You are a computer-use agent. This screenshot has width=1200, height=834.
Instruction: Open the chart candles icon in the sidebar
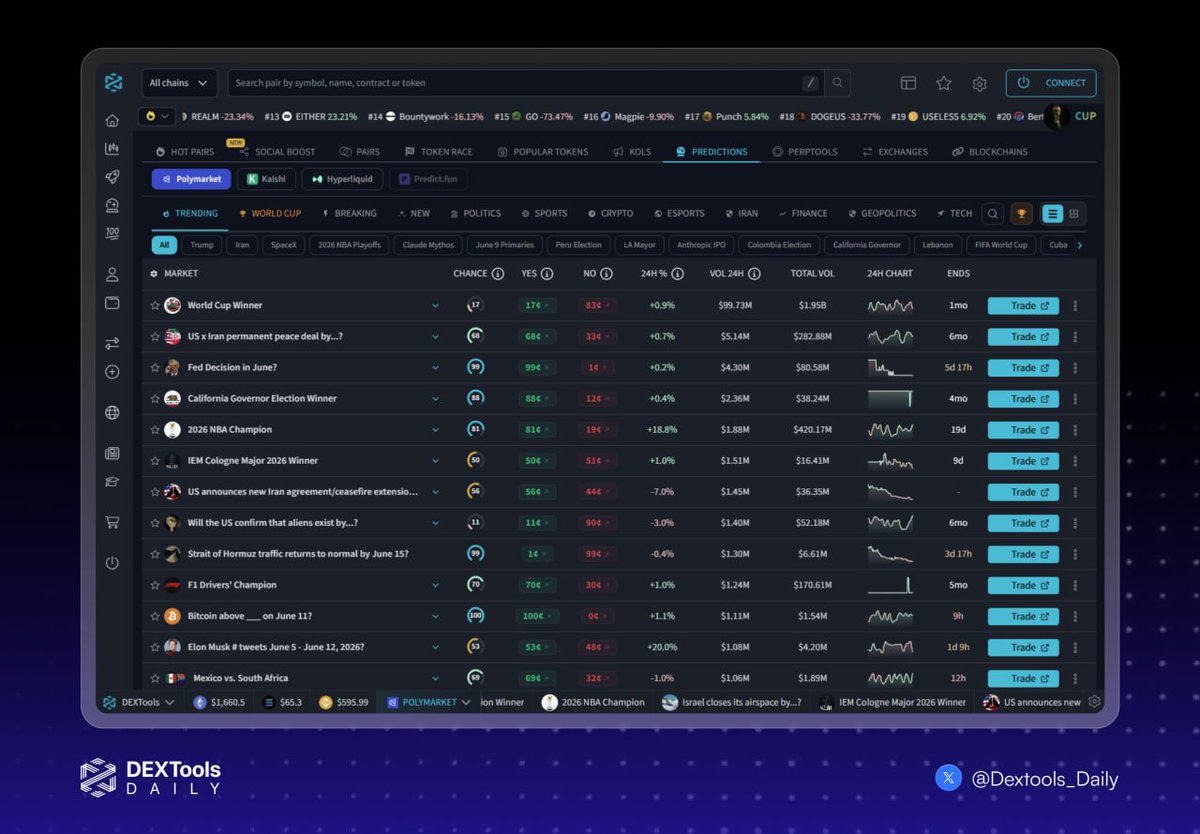coord(112,149)
